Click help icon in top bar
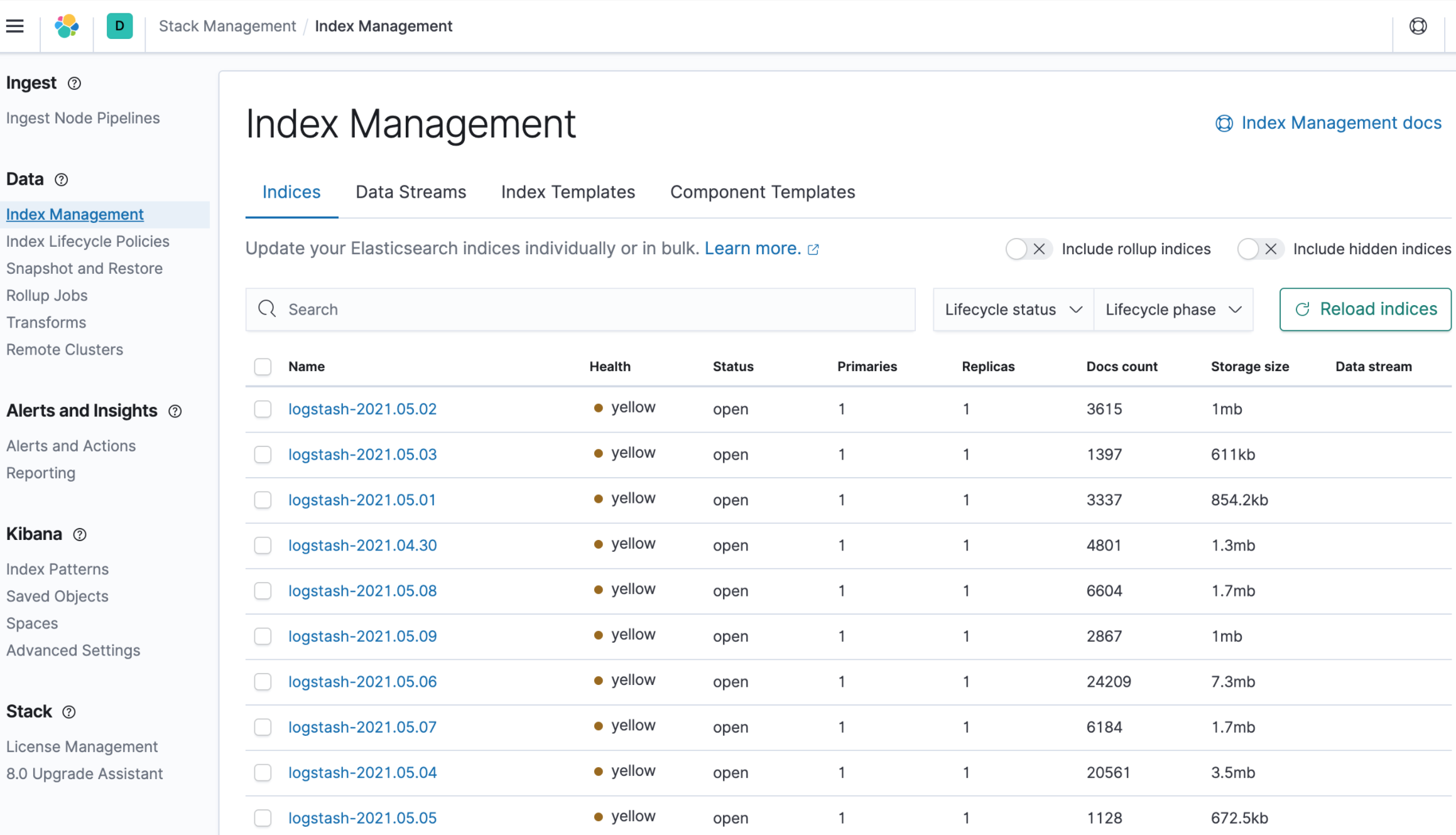The image size is (1456, 835). click(1418, 26)
